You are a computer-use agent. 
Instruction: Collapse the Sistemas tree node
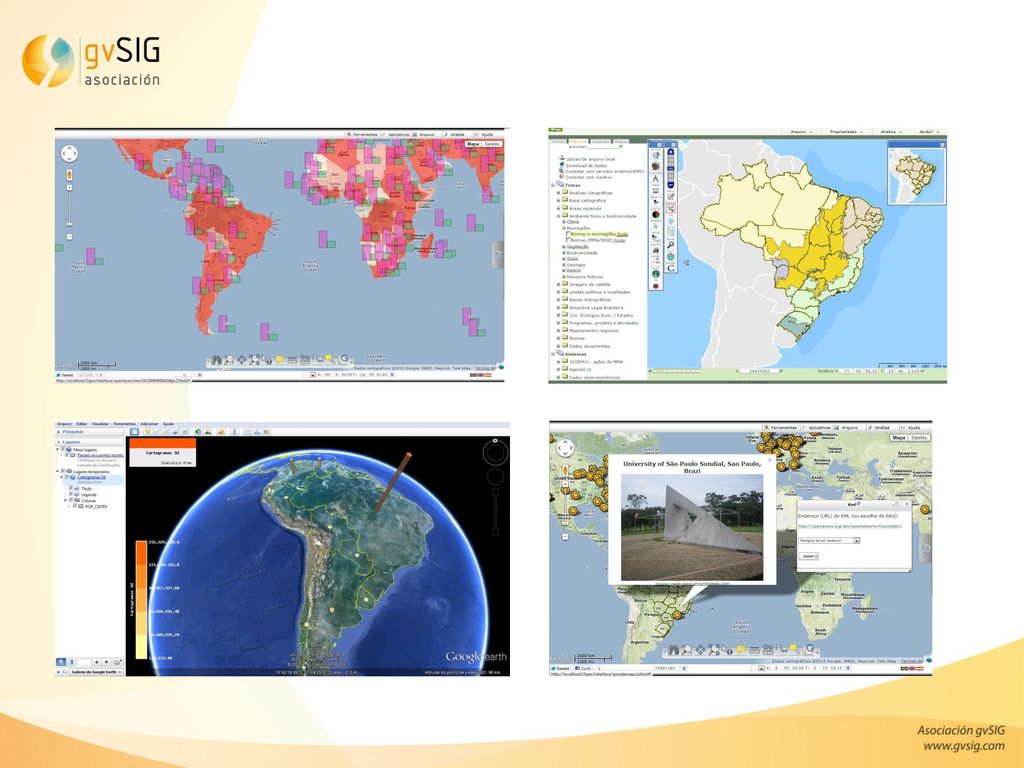click(553, 354)
